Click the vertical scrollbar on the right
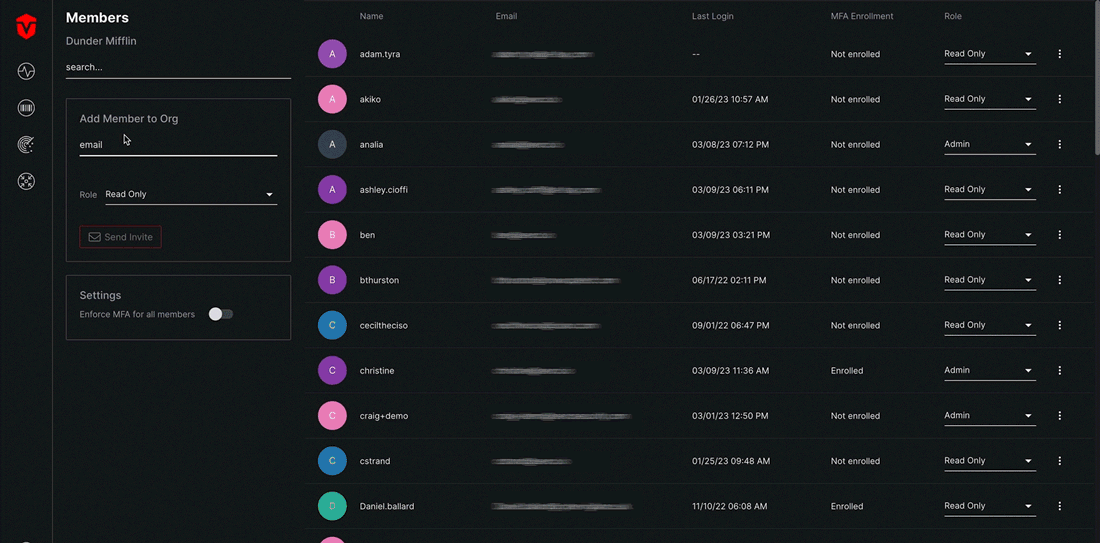Viewport: 1100px width, 543px height. tap(1096, 77)
